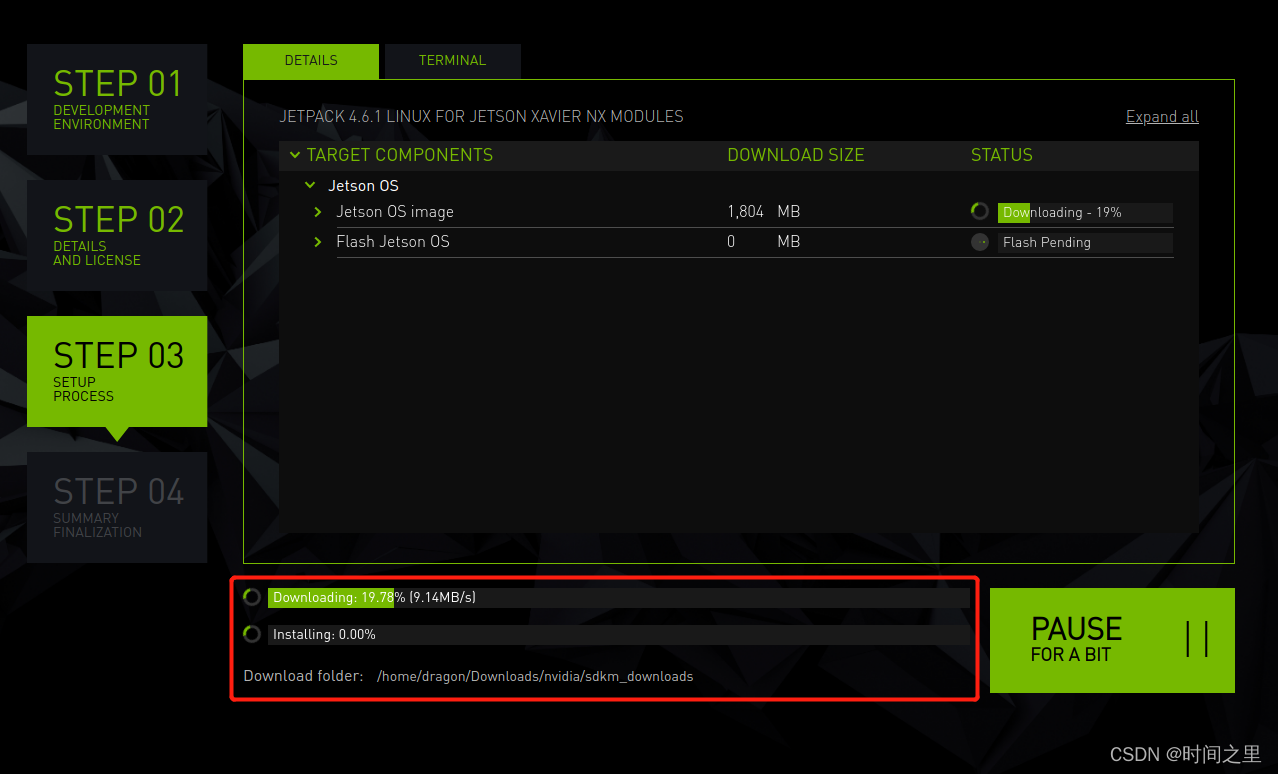Select STEP 03 Setup Process
This screenshot has height=774, width=1278.
pyautogui.click(x=117, y=371)
